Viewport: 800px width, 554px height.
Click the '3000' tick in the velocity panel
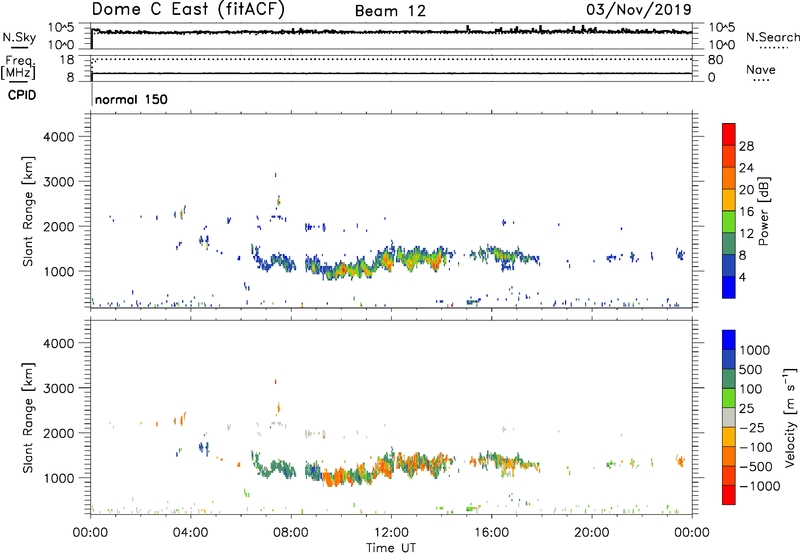click(58, 388)
